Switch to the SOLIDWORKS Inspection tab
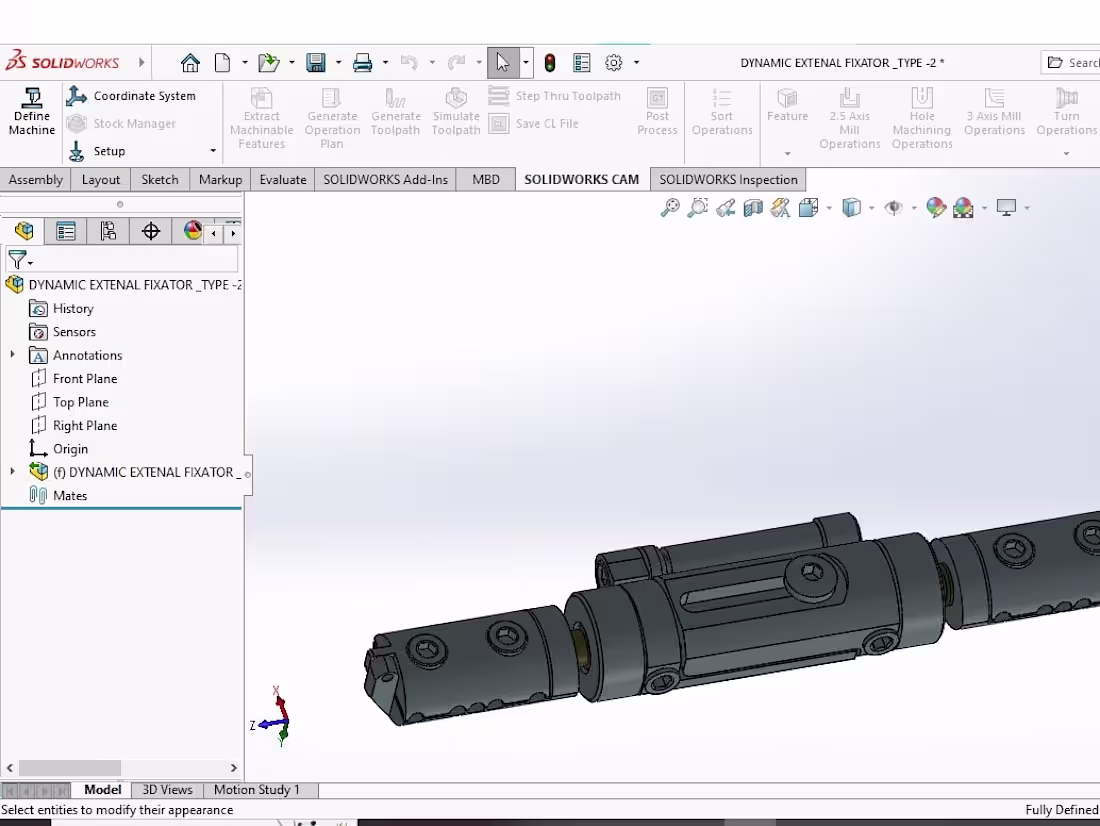1100x826 pixels. [x=728, y=179]
